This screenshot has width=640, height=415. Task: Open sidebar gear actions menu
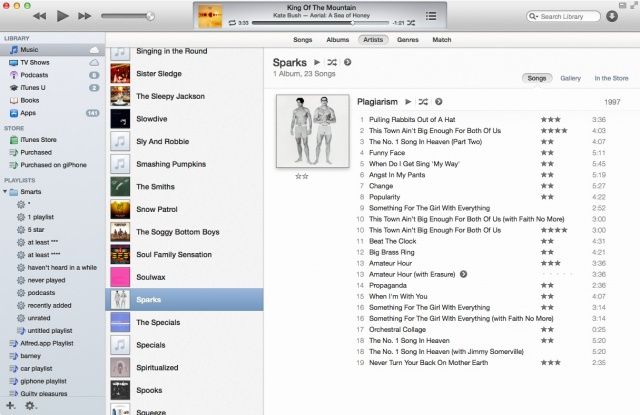tap(30, 405)
